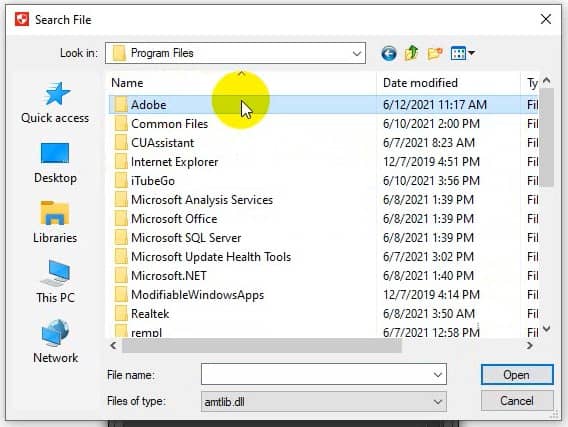This screenshot has width=568, height=427.
Task: Expand the Files of type dropdown
Action: [x=438, y=402]
